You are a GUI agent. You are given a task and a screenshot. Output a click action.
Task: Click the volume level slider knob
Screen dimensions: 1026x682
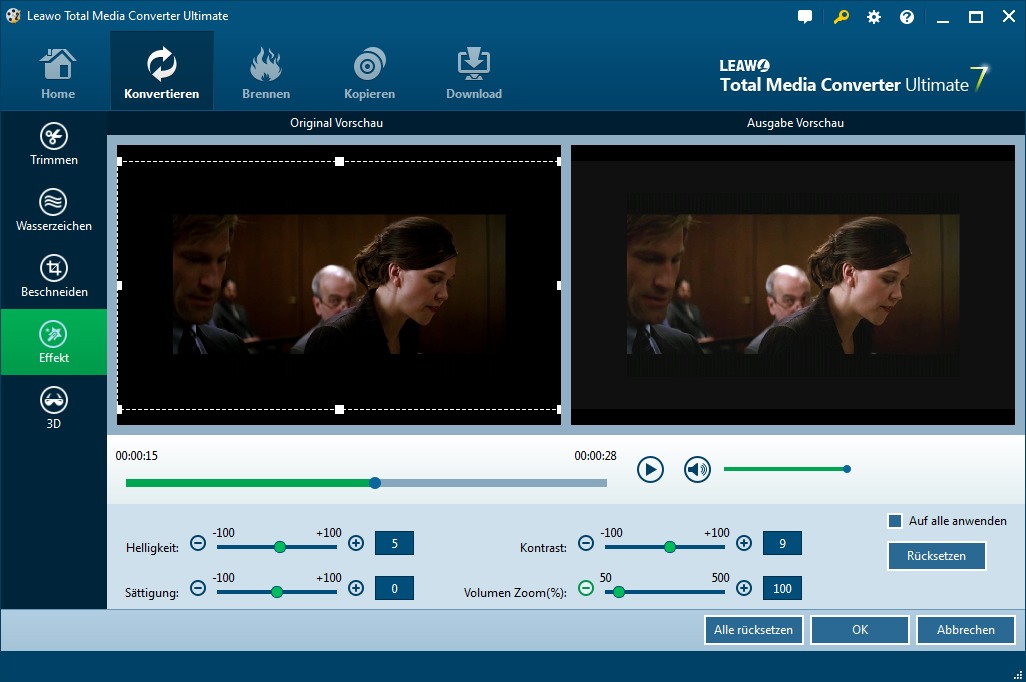click(847, 469)
